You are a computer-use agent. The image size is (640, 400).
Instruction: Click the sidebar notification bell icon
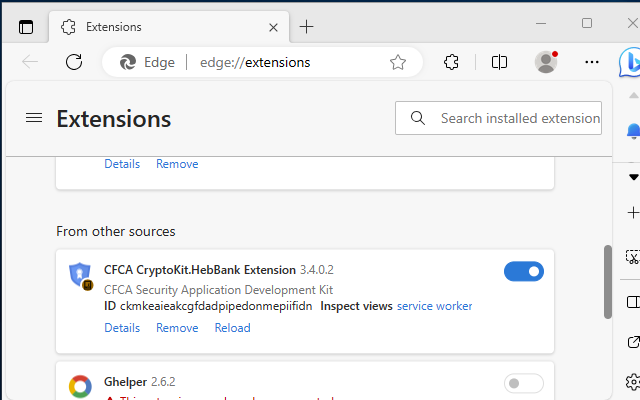(x=632, y=131)
